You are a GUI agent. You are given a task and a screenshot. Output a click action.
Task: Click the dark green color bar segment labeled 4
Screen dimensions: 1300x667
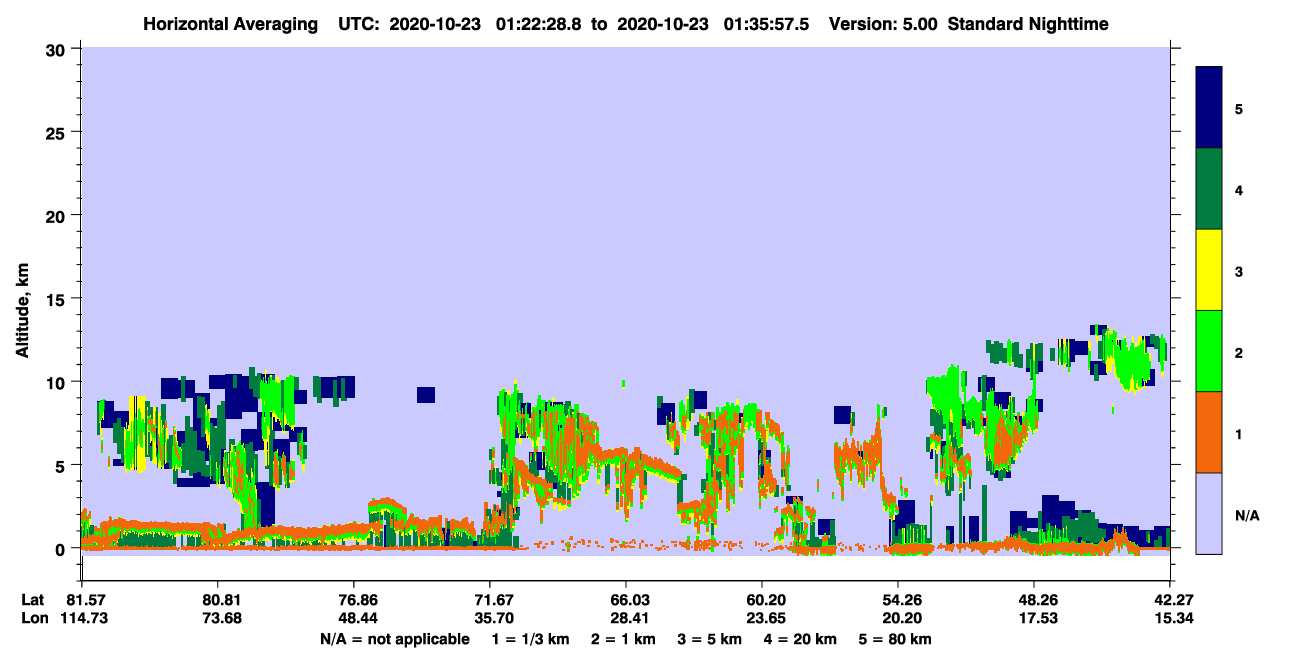(x=1209, y=189)
